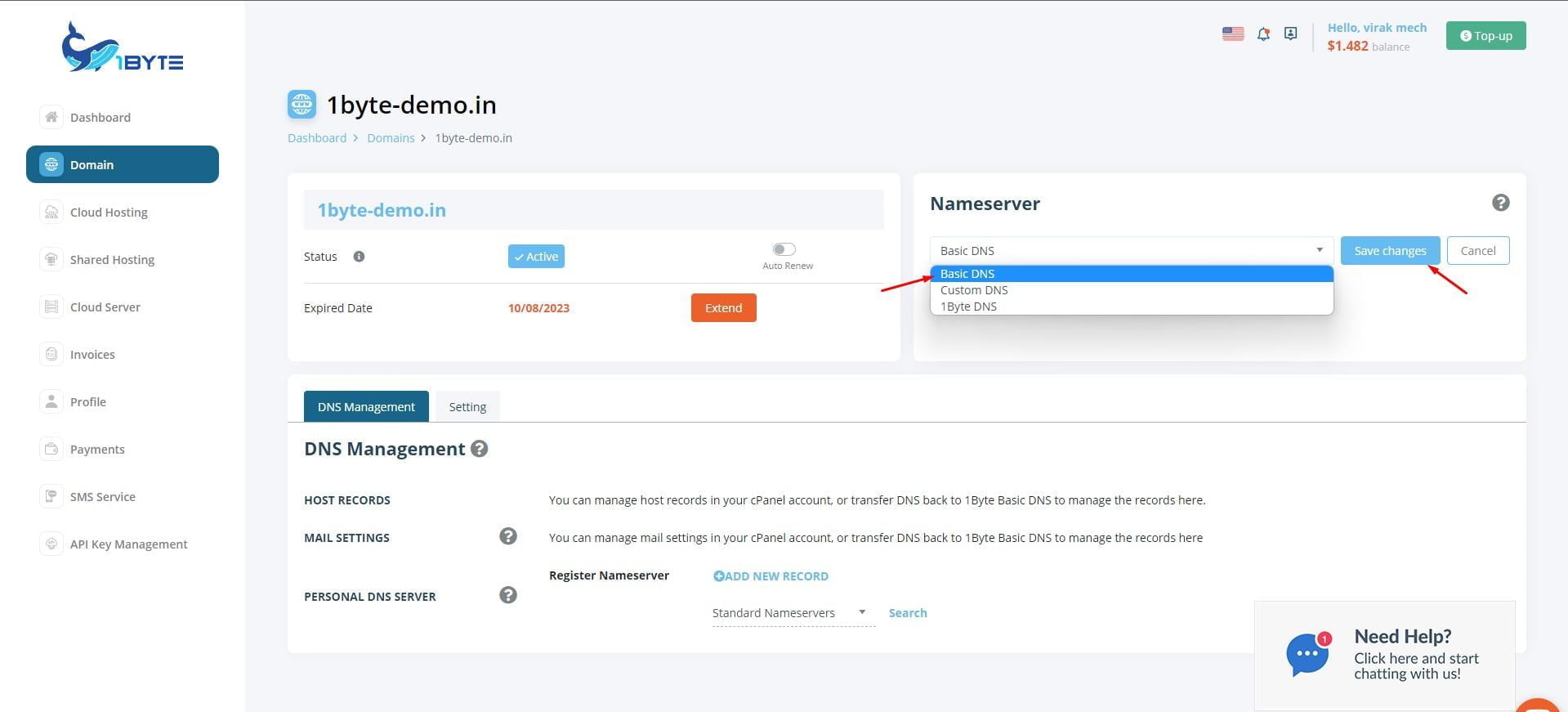Image resolution: width=1568 pixels, height=712 pixels.
Task: Click the API Key Management icon
Action: click(51, 544)
